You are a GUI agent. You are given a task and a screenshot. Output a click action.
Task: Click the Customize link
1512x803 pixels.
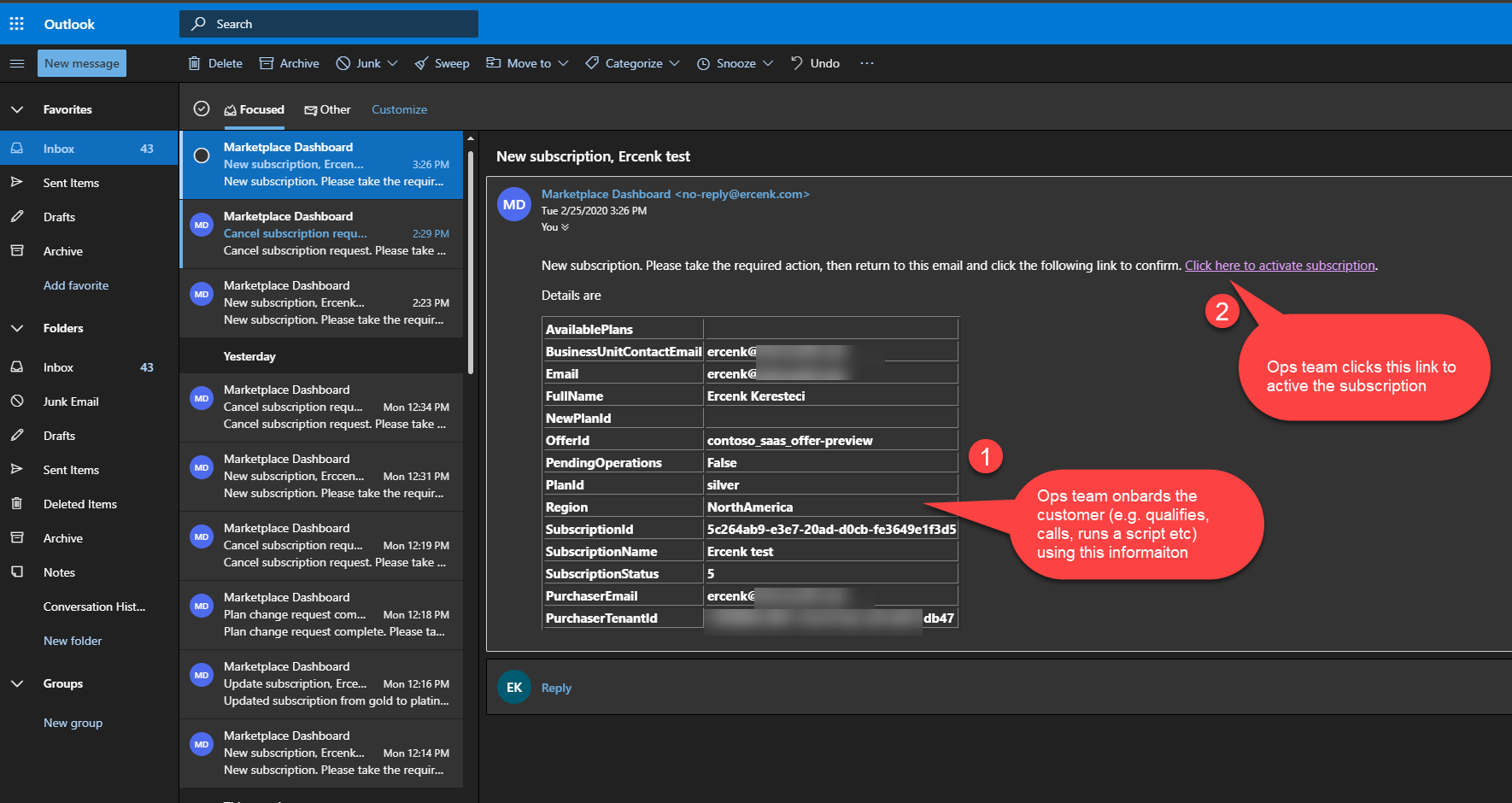399,109
